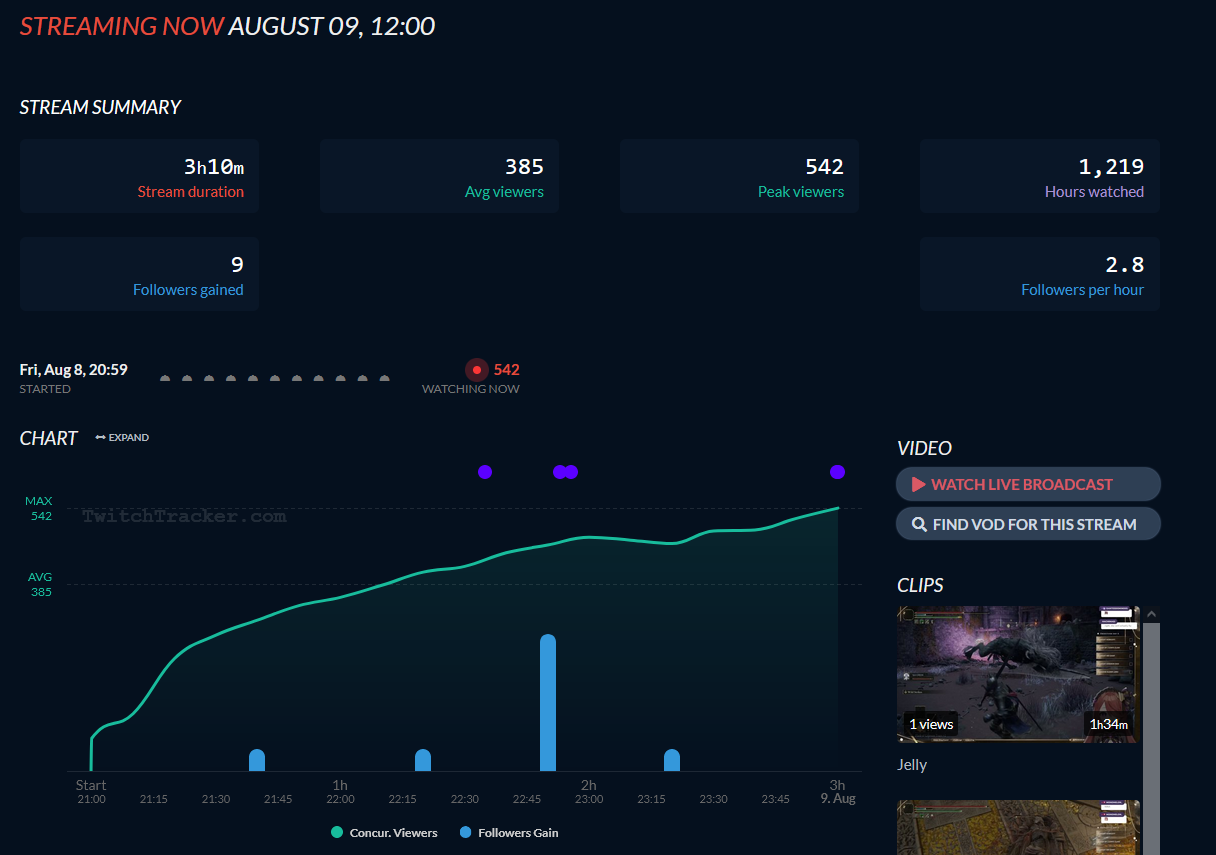Click the 23:00 axis label on the chart
1216x855 pixels.
coord(589,799)
